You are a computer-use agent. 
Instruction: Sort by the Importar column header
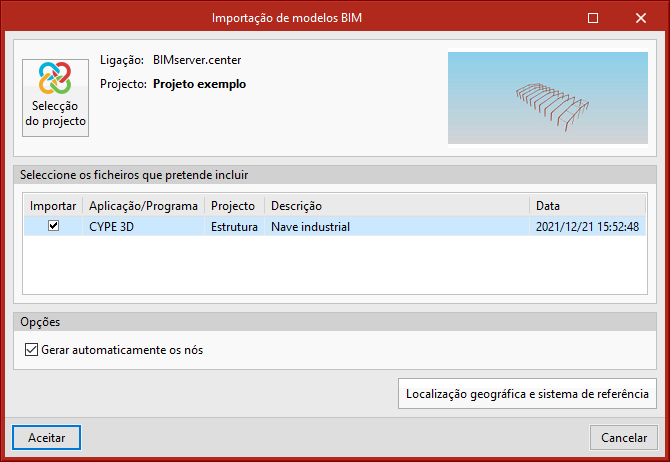pos(53,206)
